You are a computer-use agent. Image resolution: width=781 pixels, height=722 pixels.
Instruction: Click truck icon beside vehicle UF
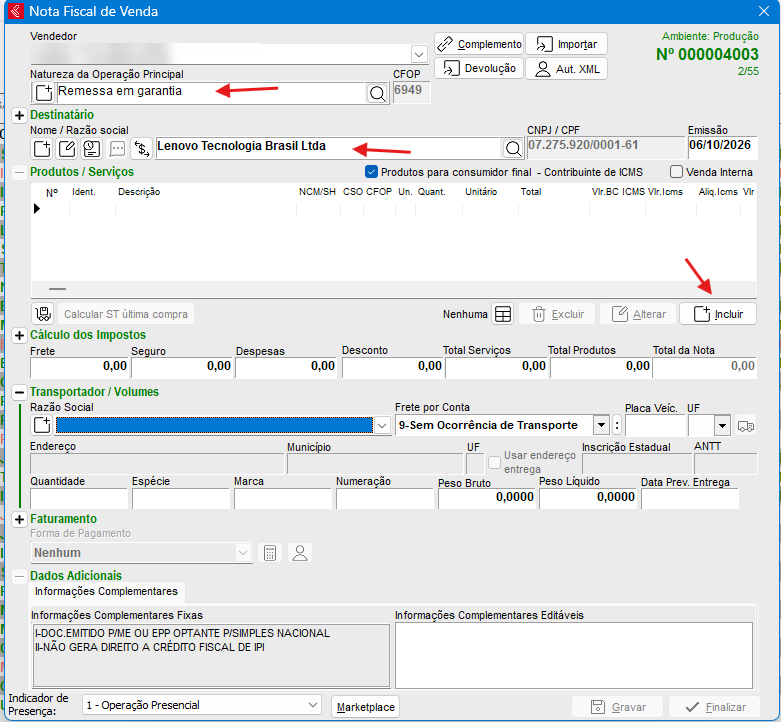pos(746,426)
